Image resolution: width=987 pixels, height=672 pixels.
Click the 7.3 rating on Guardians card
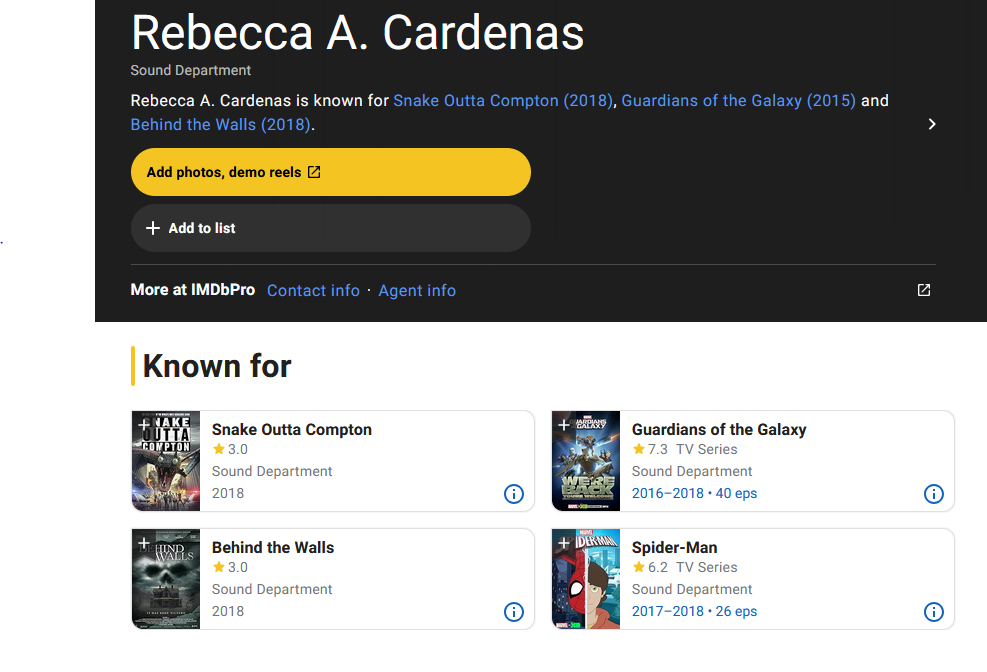coord(651,449)
